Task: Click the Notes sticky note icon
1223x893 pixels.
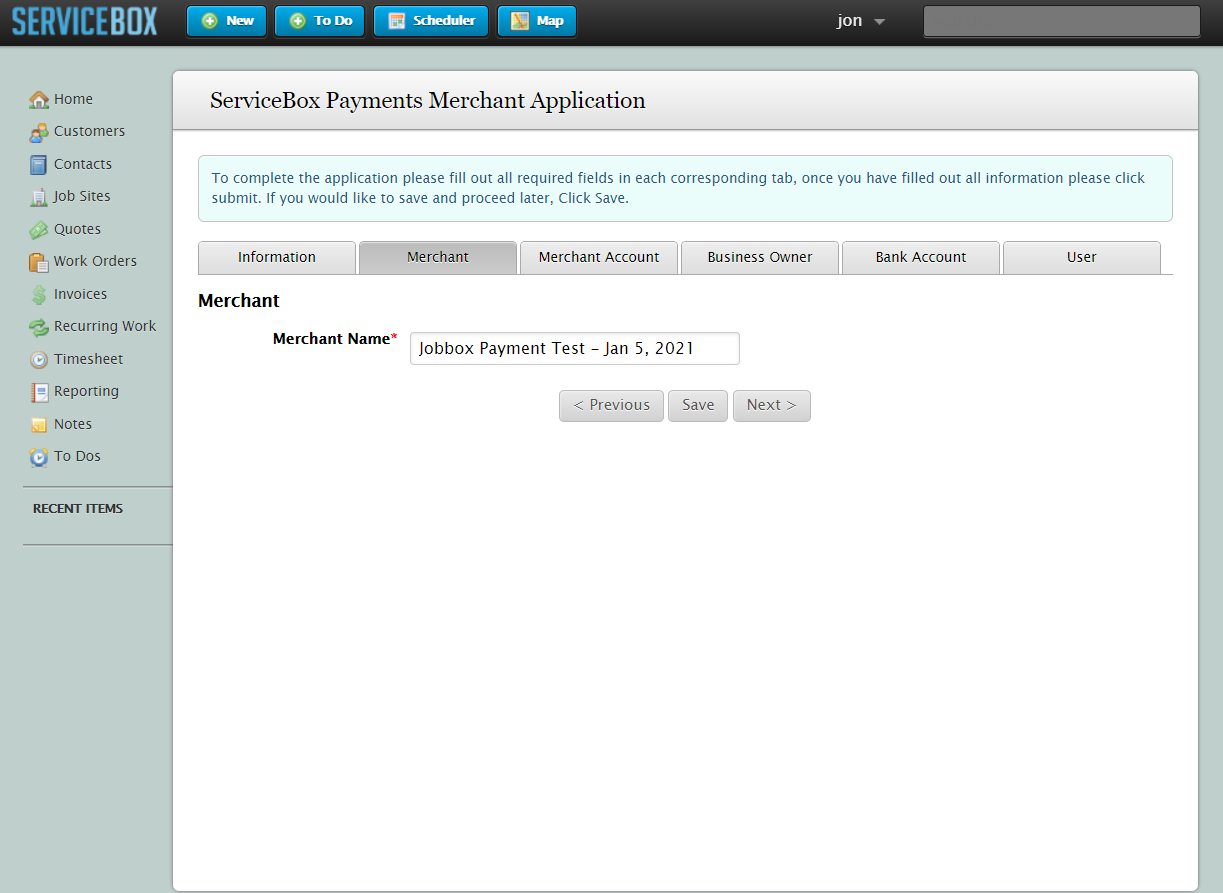Action: 39,425
